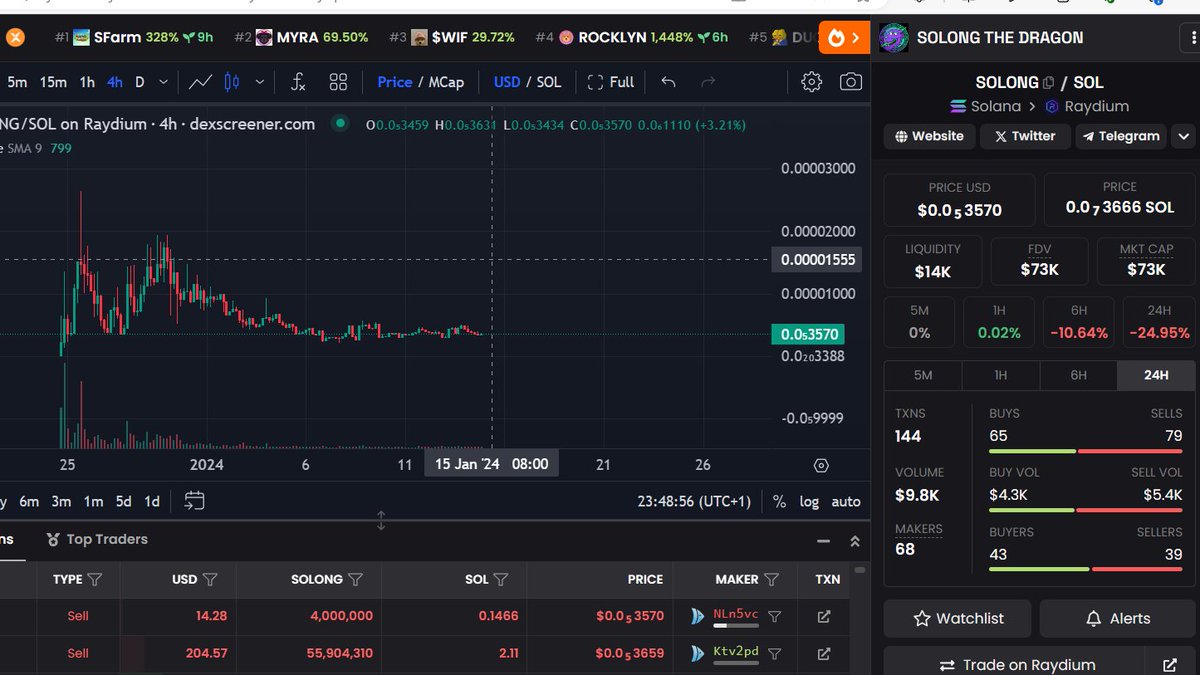This screenshot has height=675, width=1200.
Task: Show chart prices in SOL
Action: tap(549, 82)
